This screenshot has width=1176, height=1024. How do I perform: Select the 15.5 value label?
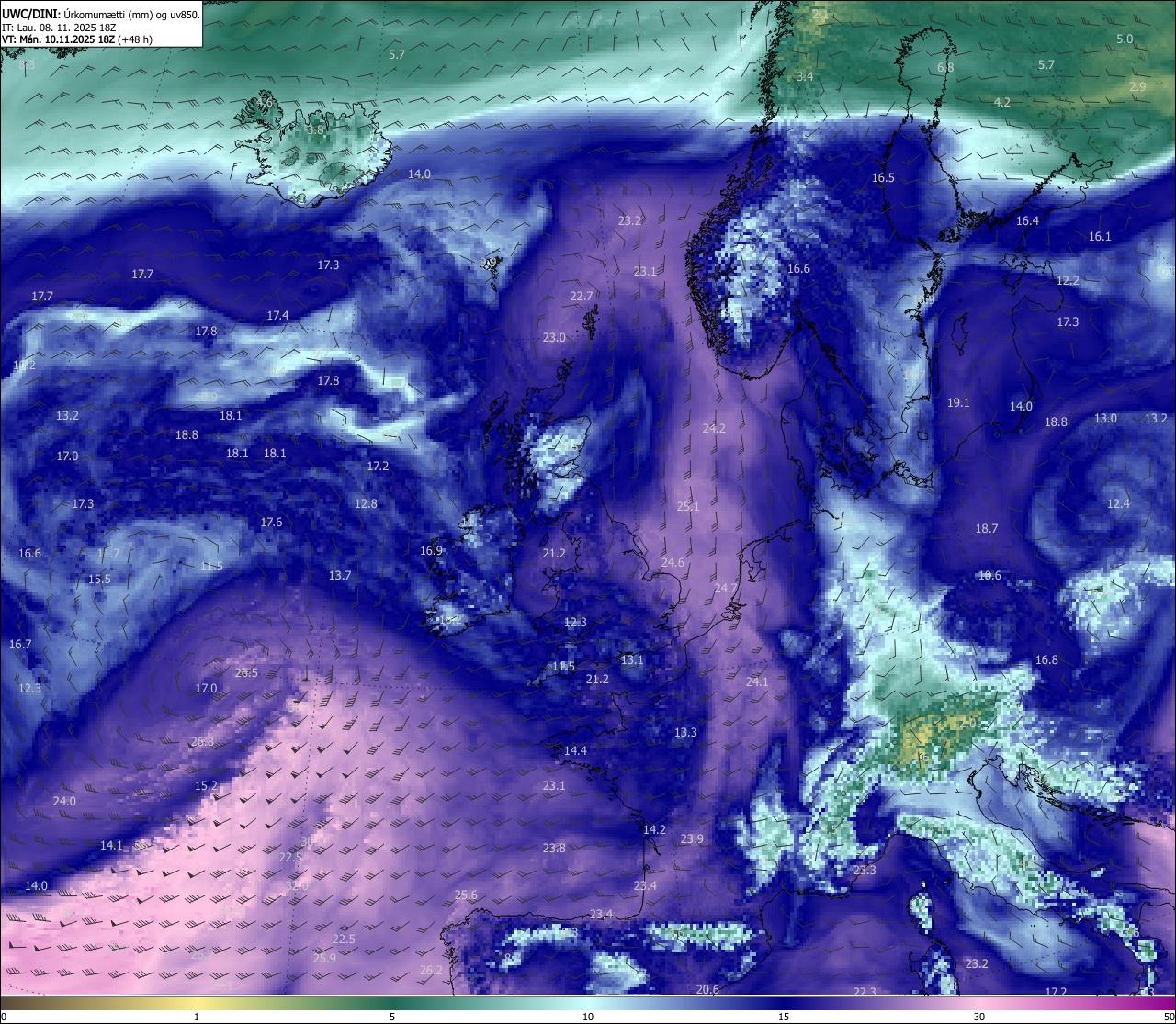99,580
